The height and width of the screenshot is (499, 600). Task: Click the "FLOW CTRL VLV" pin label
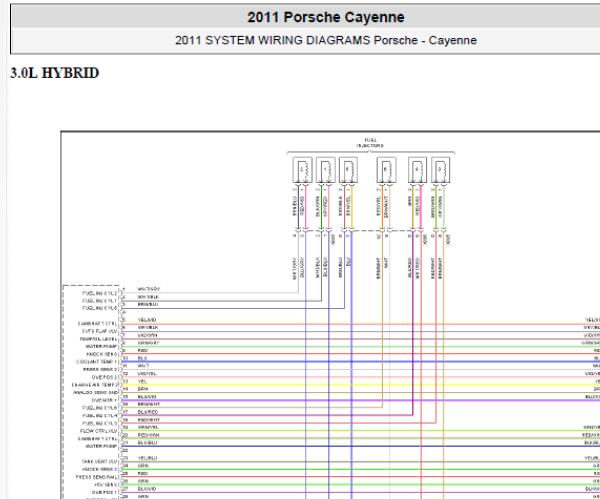point(99,431)
